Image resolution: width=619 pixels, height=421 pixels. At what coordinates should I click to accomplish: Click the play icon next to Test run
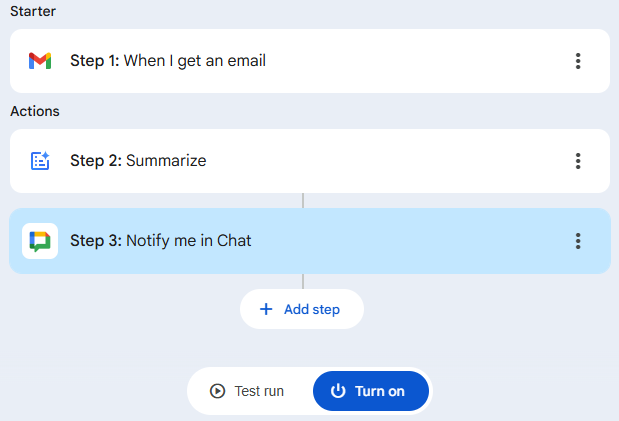[x=217, y=391]
